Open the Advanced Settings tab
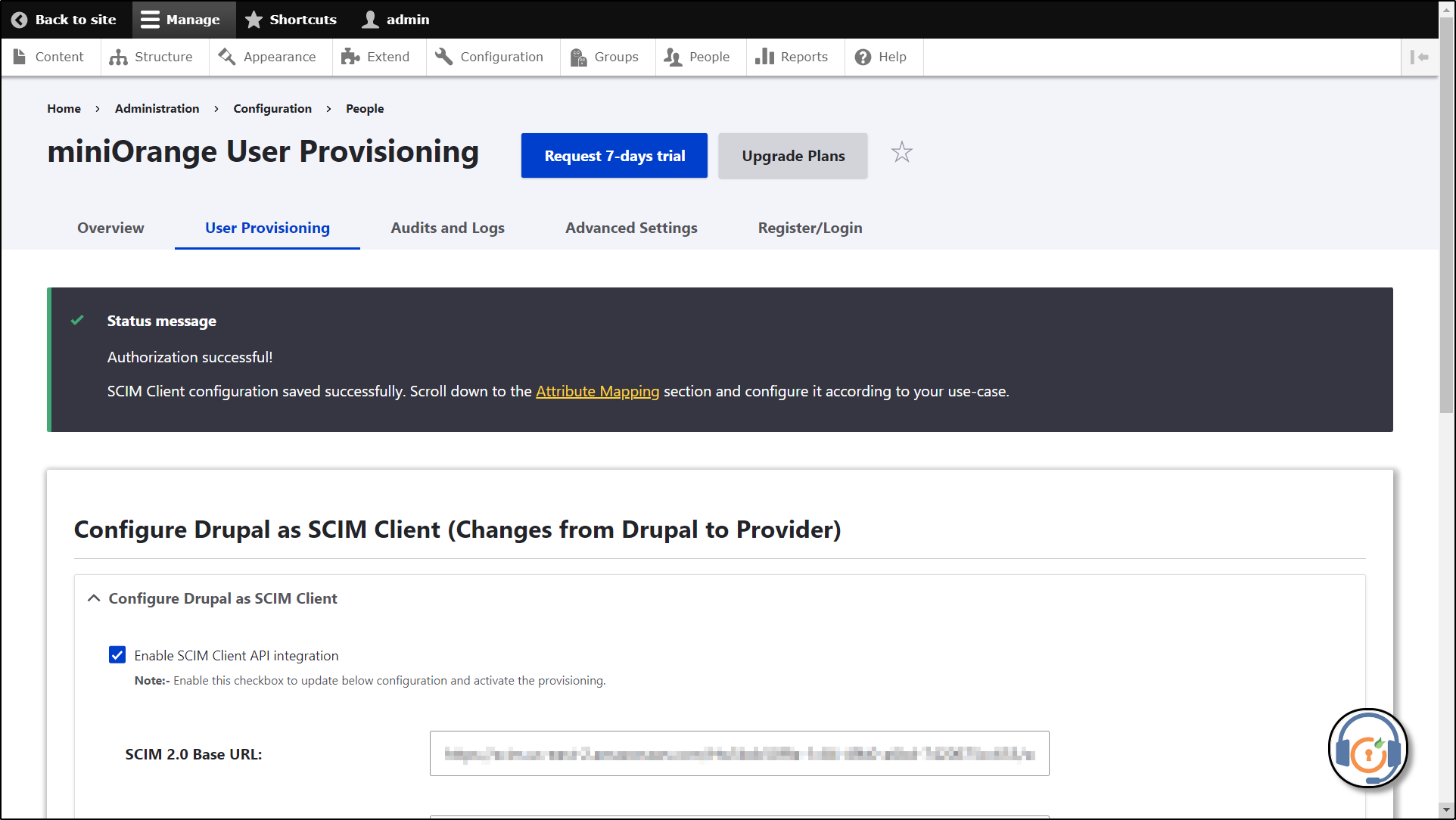This screenshot has height=820, width=1456. point(631,228)
